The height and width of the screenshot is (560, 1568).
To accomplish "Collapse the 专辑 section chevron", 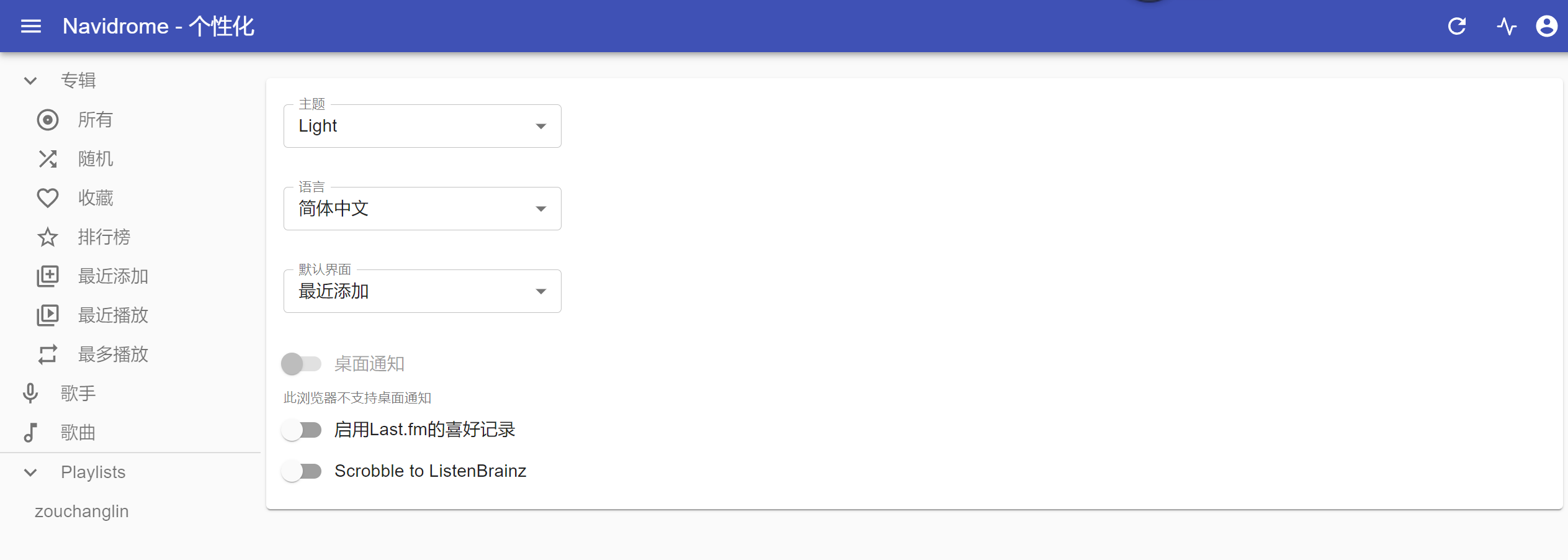I will (30, 81).
